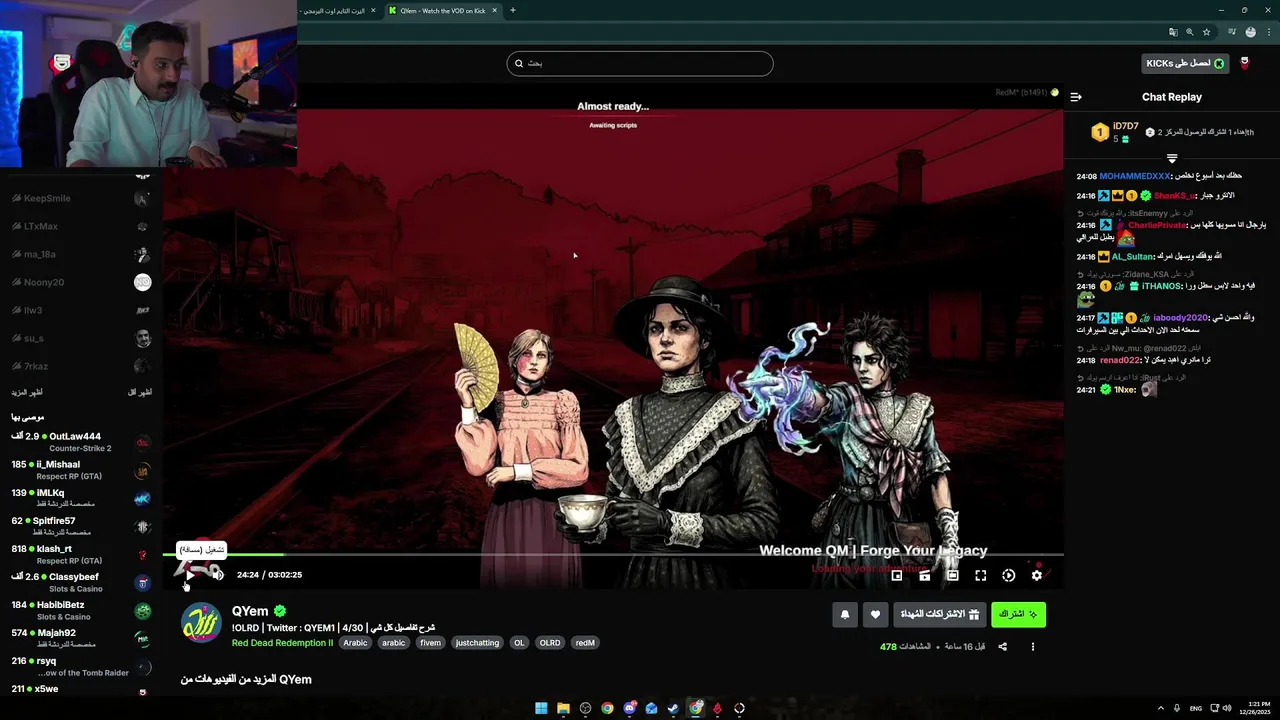Click the green Subscribe button

pos(1019,614)
